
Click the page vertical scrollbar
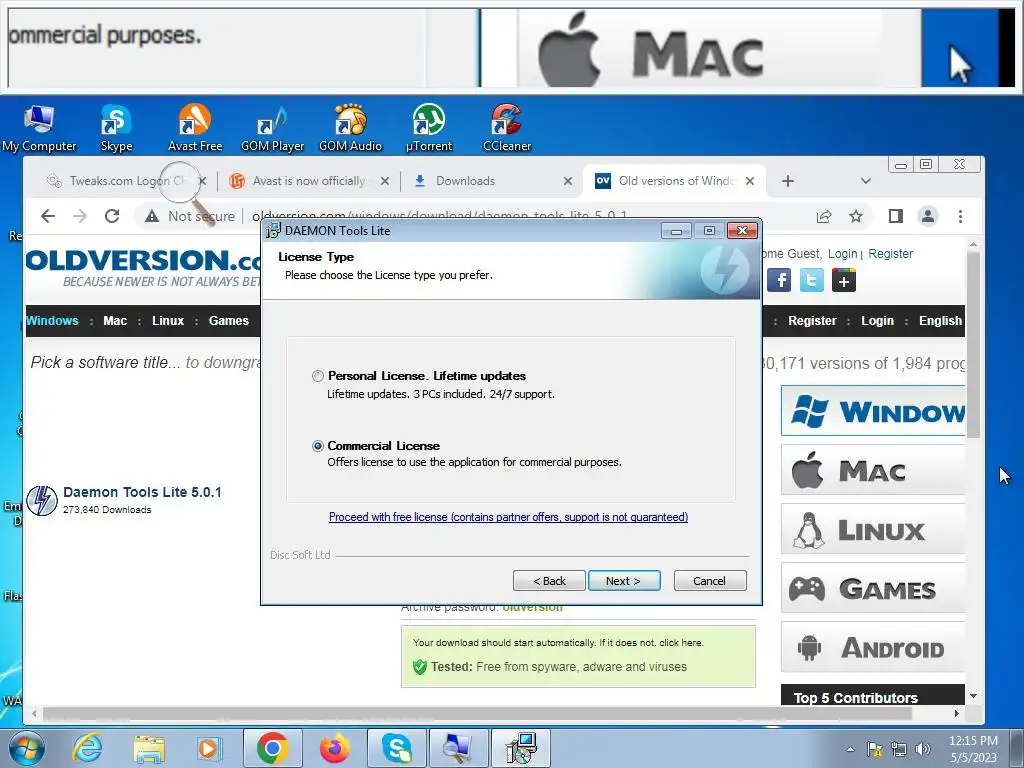[x=973, y=345]
